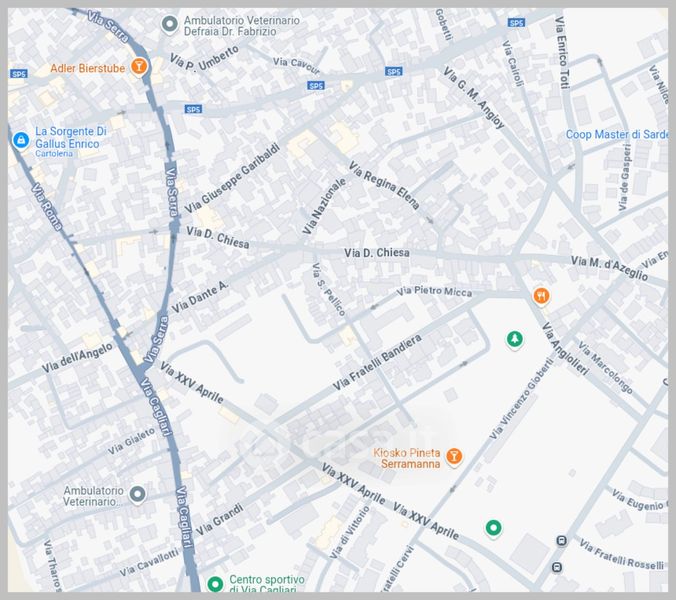Click the lower bus stop icon
Image resolution: width=676 pixels, height=600 pixels.
point(557,568)
